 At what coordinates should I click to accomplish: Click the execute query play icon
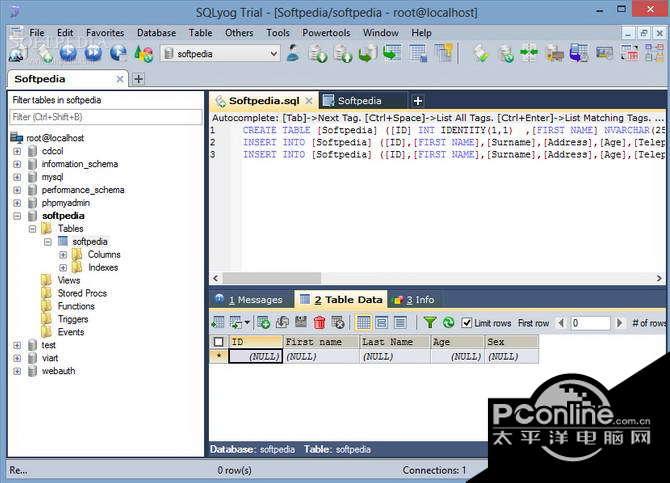pos(68,53)
